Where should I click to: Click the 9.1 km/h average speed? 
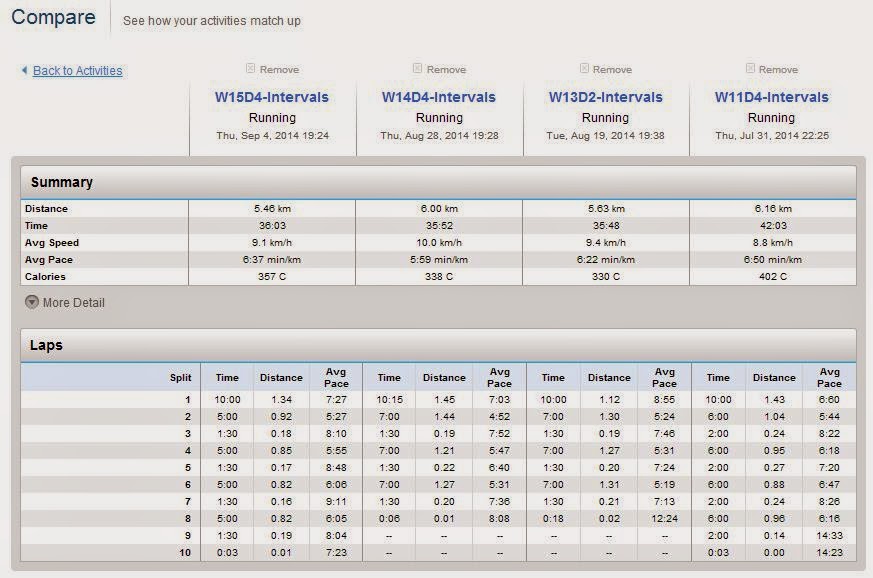tap(272, 243)
